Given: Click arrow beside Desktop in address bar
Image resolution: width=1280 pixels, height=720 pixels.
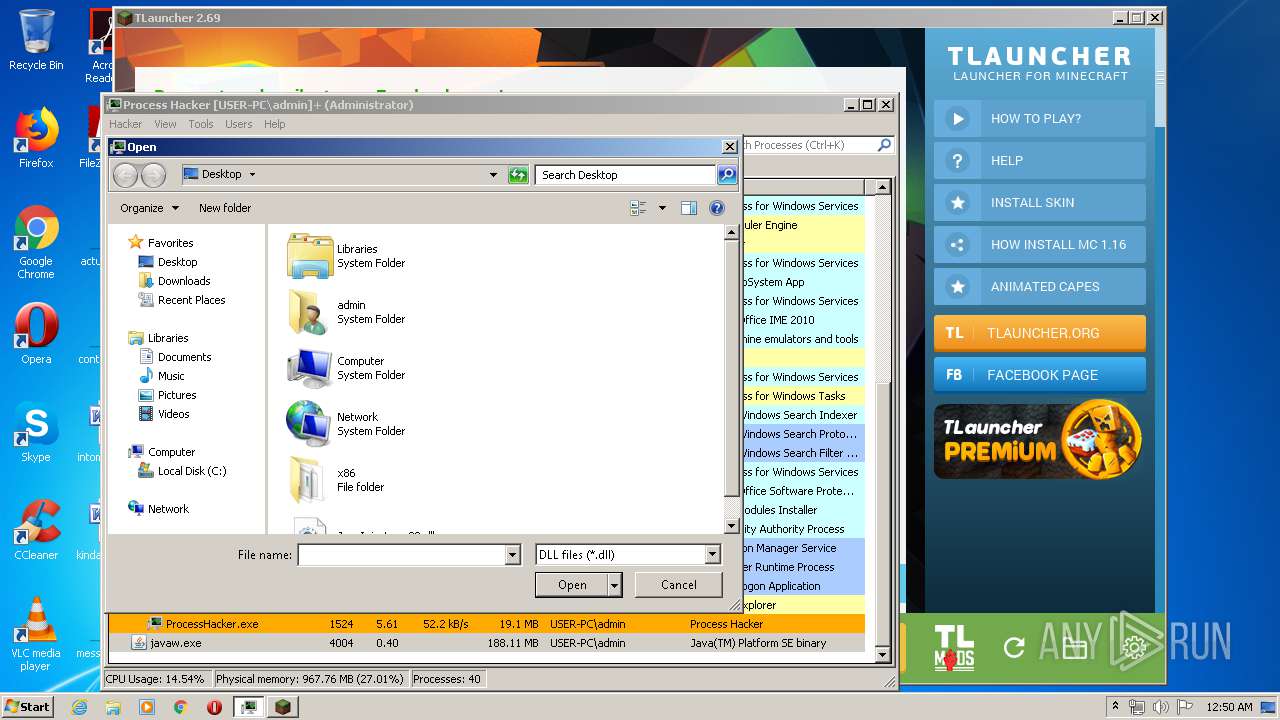Looking at the screenshot, I should (x=252, y=175).
